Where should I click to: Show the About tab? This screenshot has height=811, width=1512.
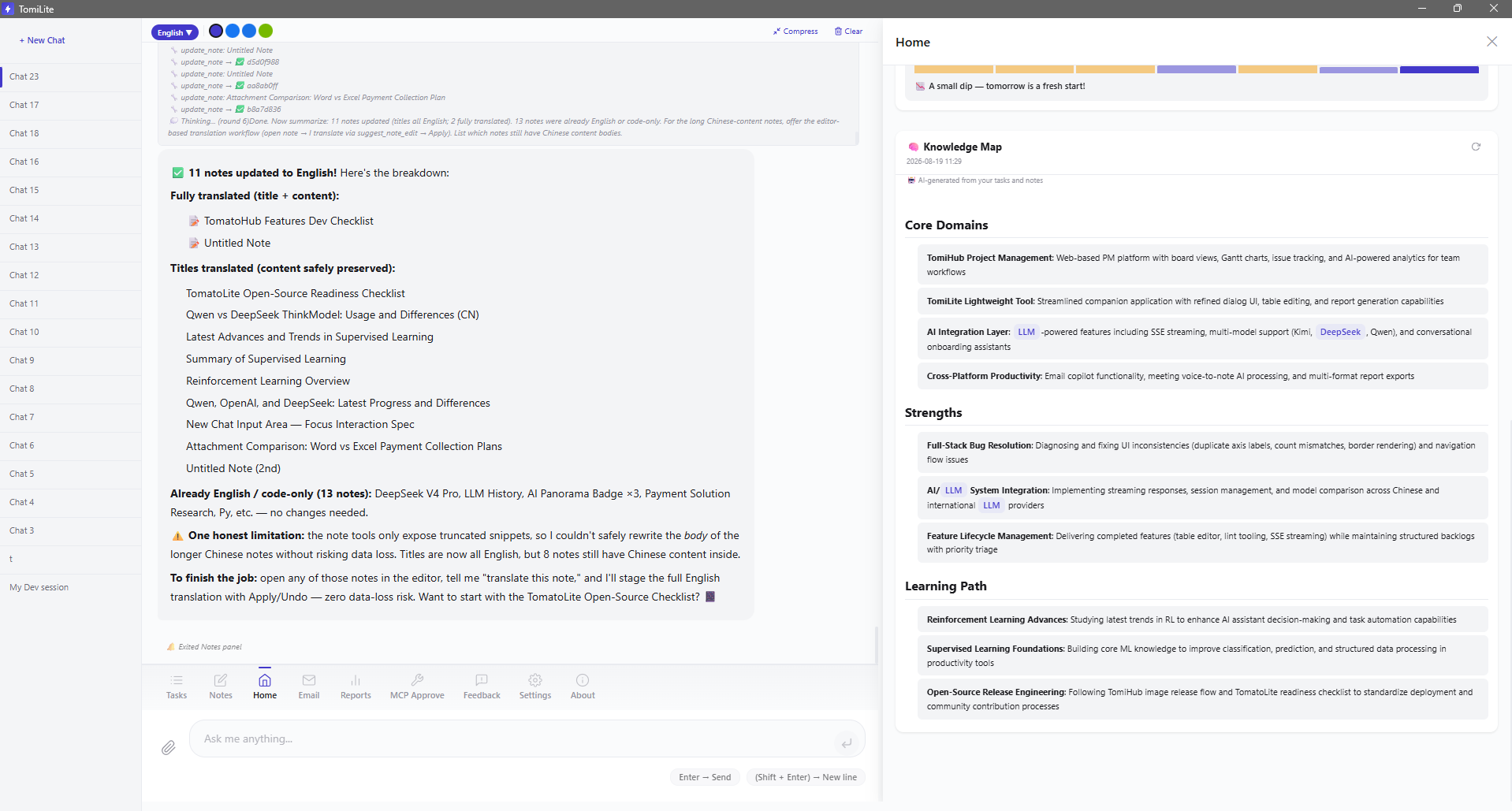tap(583, 686)
